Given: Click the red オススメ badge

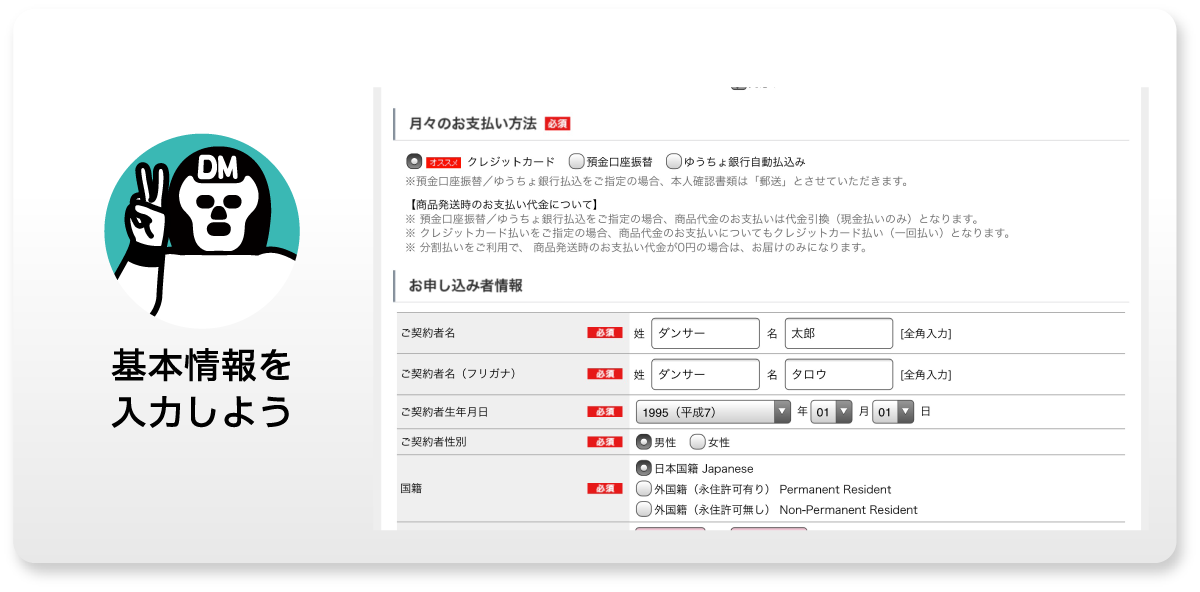Looking at the screenshot, I should pos(443,162).
